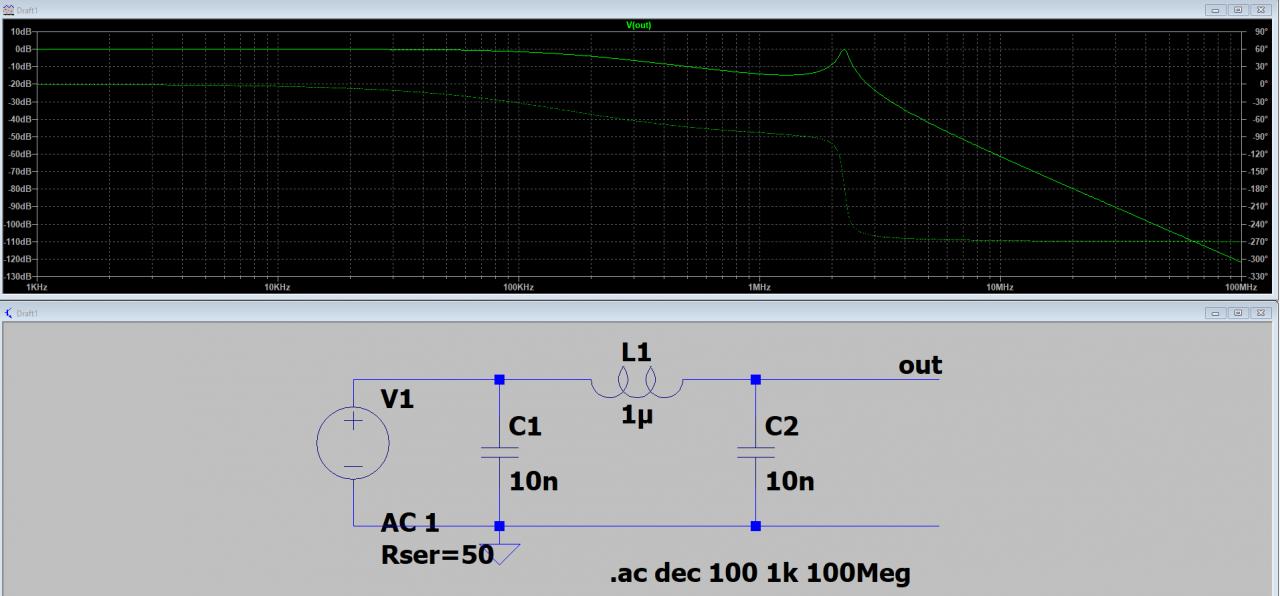Image resolution: width=1280 pixels, height=596 pixels.
Task: Click the '1MHz' frequency axis label
Action: tap(759, 287)
